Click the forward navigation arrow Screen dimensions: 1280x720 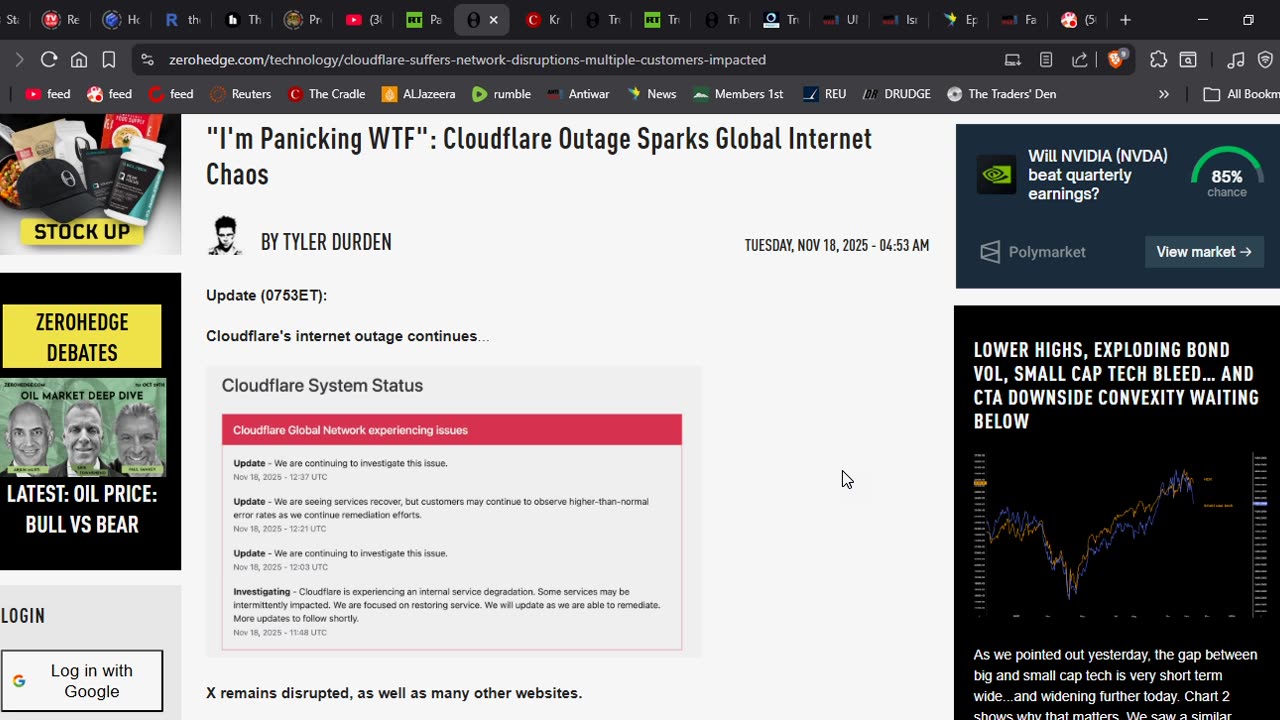pyautogui.click(x=19, y=59)
